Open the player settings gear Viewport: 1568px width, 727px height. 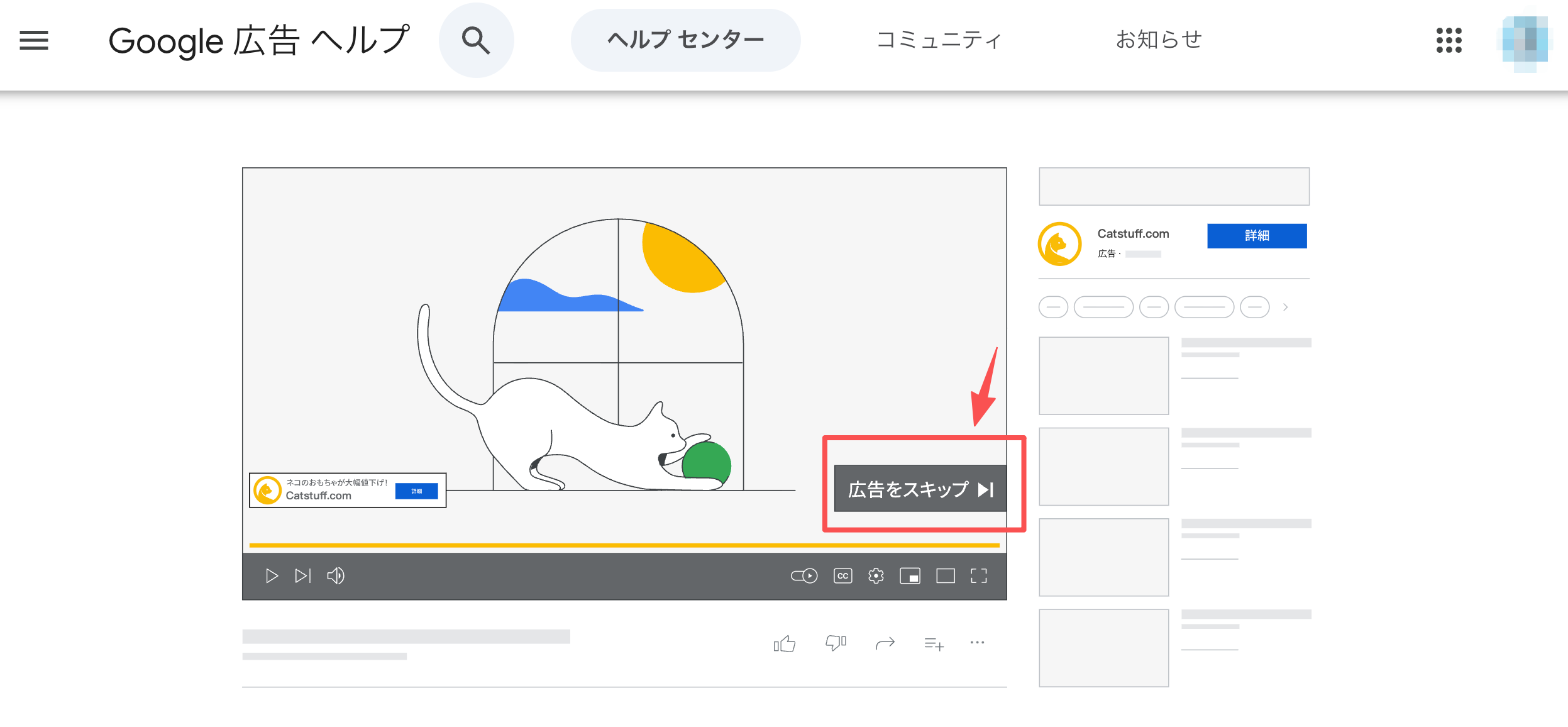pyautogui.click(x=876, y=576)
